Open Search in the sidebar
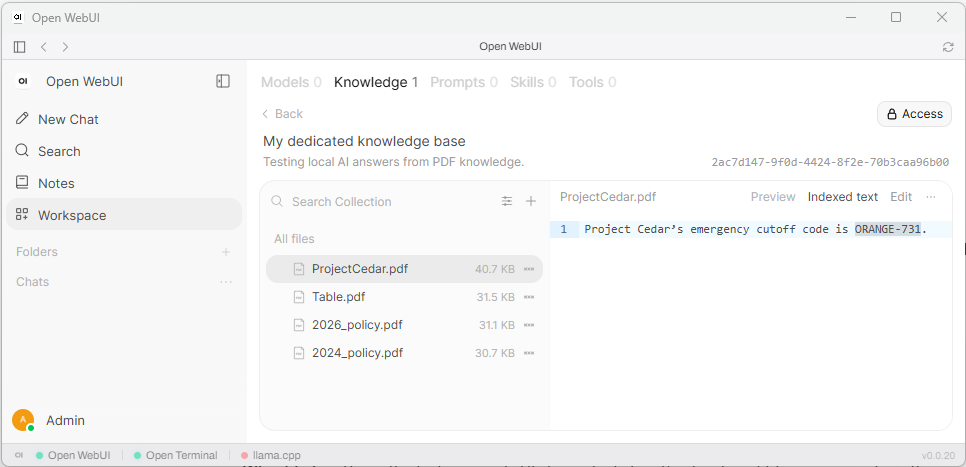This screenshot has height=467, width=966. pyautogui.click(x=123, y=152)
